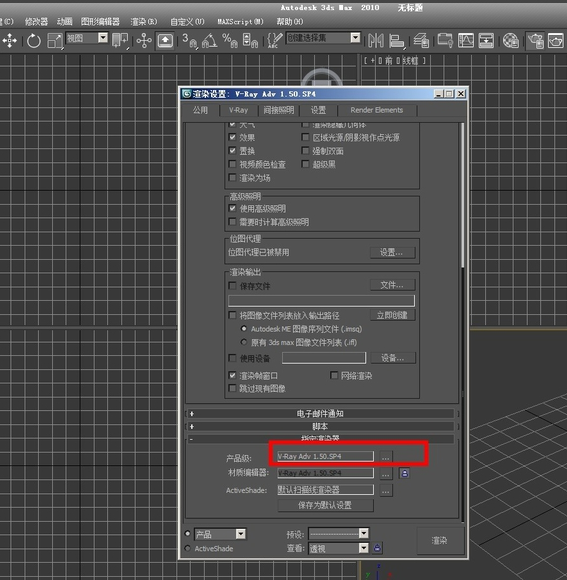Enable 渲染为场 checkbox
This screenshot has height=580, width=567.
[232, 178]
